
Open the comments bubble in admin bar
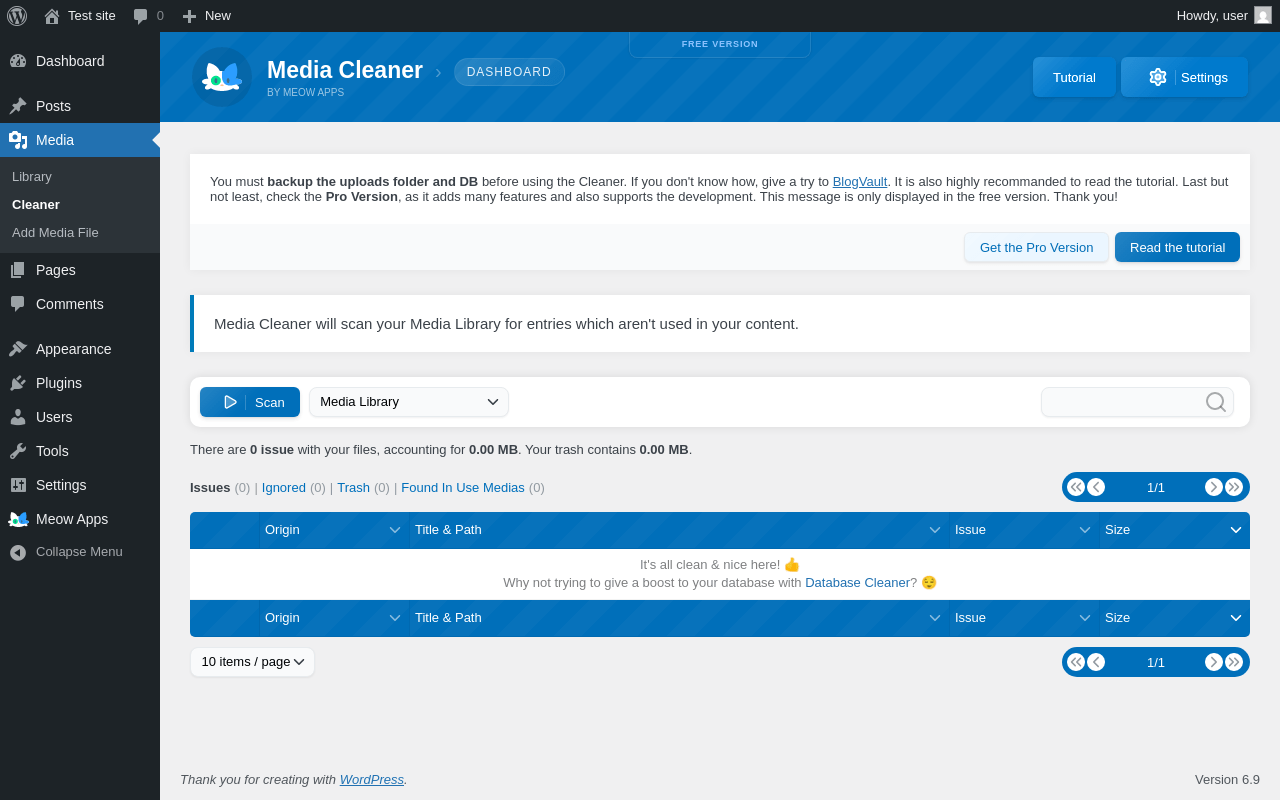(x=148, y=16)
